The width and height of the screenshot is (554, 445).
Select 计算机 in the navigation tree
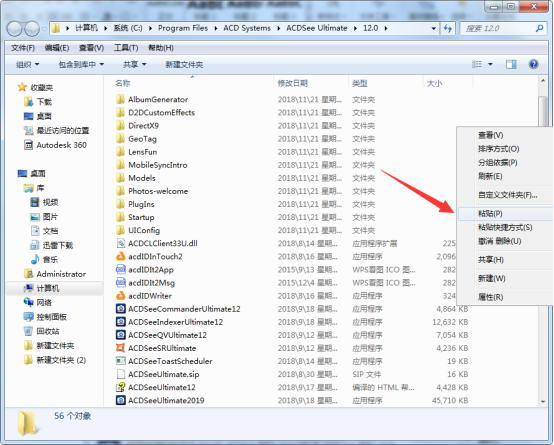pos(48,288)
